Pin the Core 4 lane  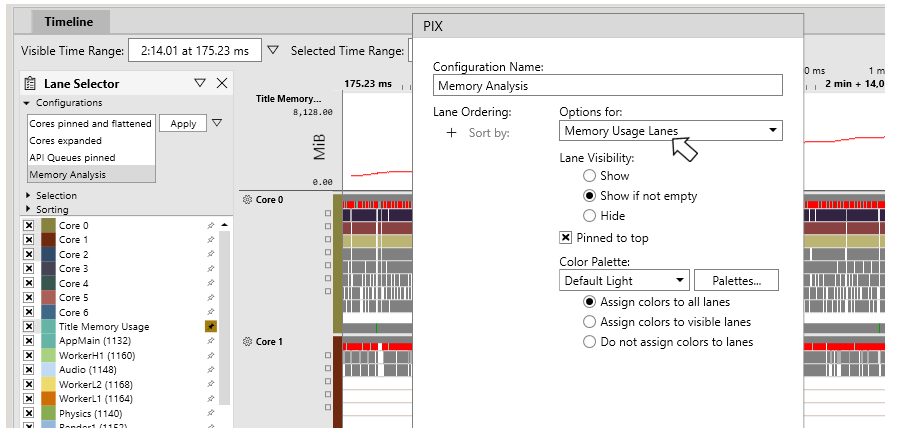[x=211, y=284]
